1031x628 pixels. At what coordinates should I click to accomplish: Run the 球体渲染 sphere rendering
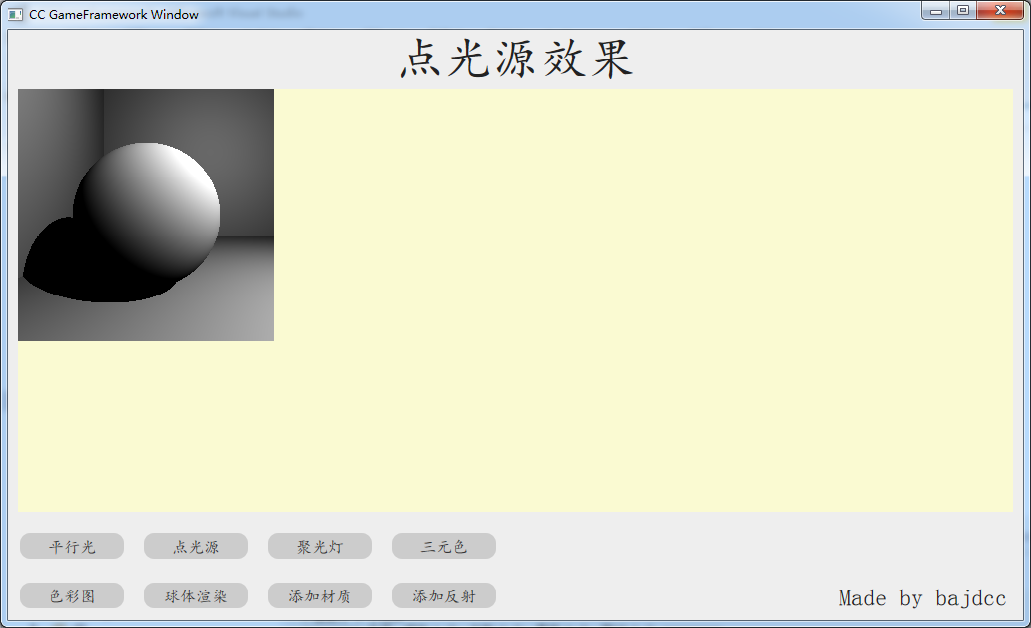[x=196, y=596]
